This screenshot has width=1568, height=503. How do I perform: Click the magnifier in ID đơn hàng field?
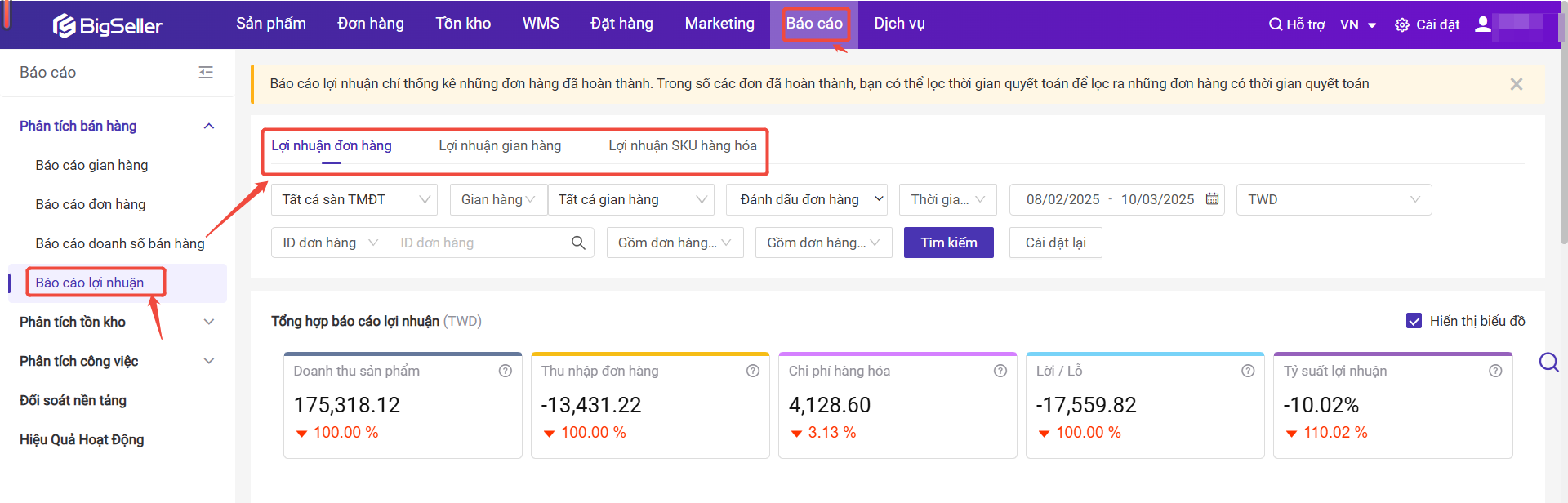[578, 243]
